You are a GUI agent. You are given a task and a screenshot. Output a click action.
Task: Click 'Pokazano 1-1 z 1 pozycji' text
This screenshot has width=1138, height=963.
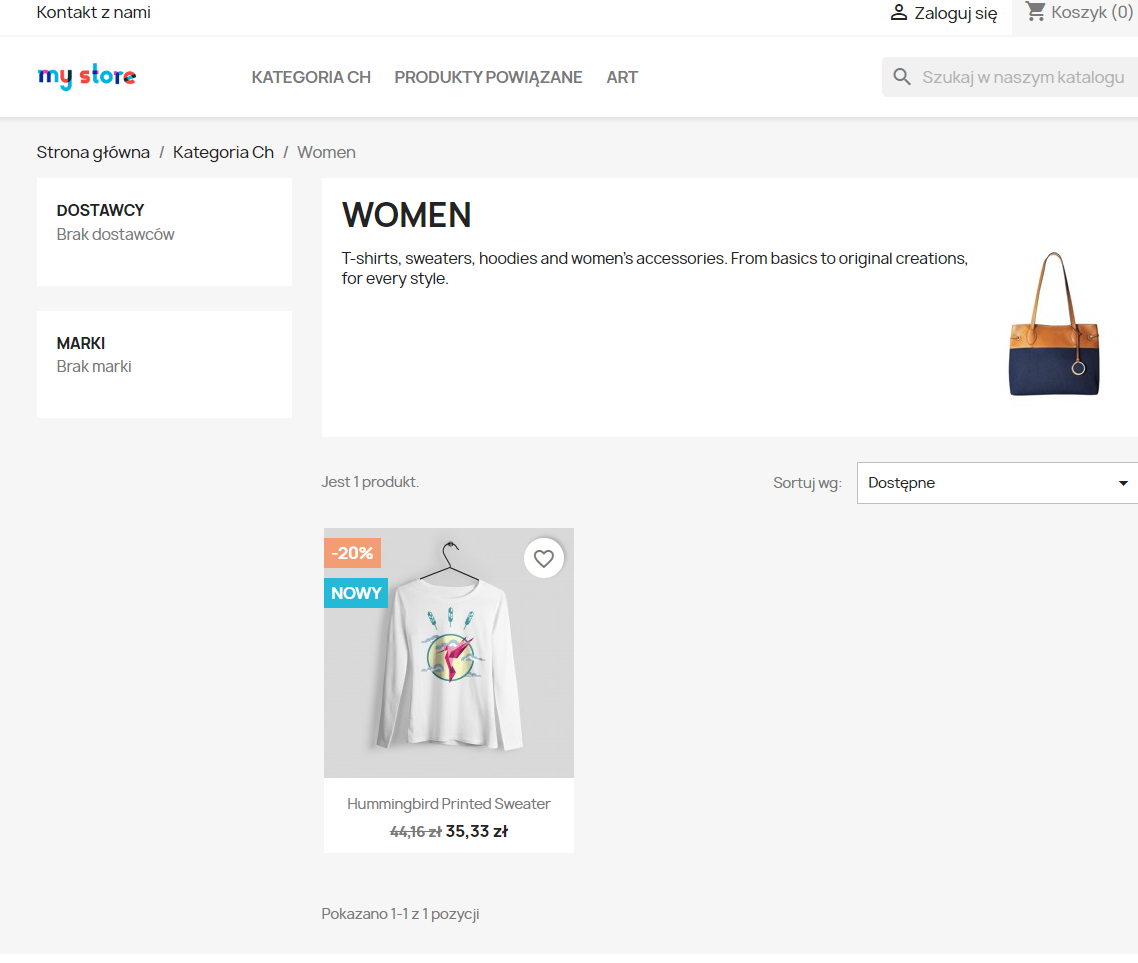[x=401, y=914]
